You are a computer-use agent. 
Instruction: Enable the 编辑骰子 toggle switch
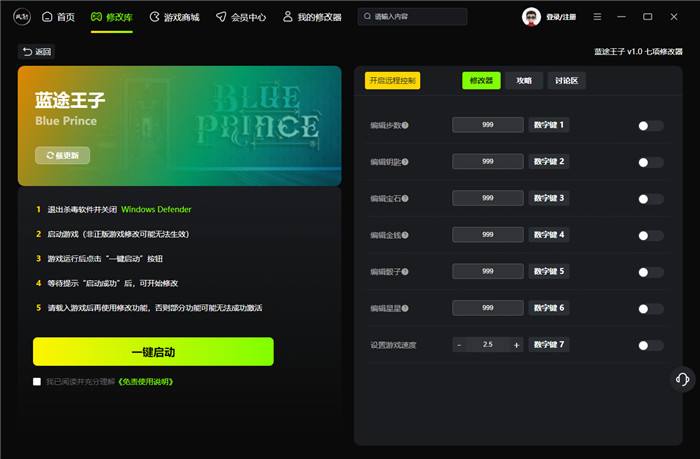point(650,272)
